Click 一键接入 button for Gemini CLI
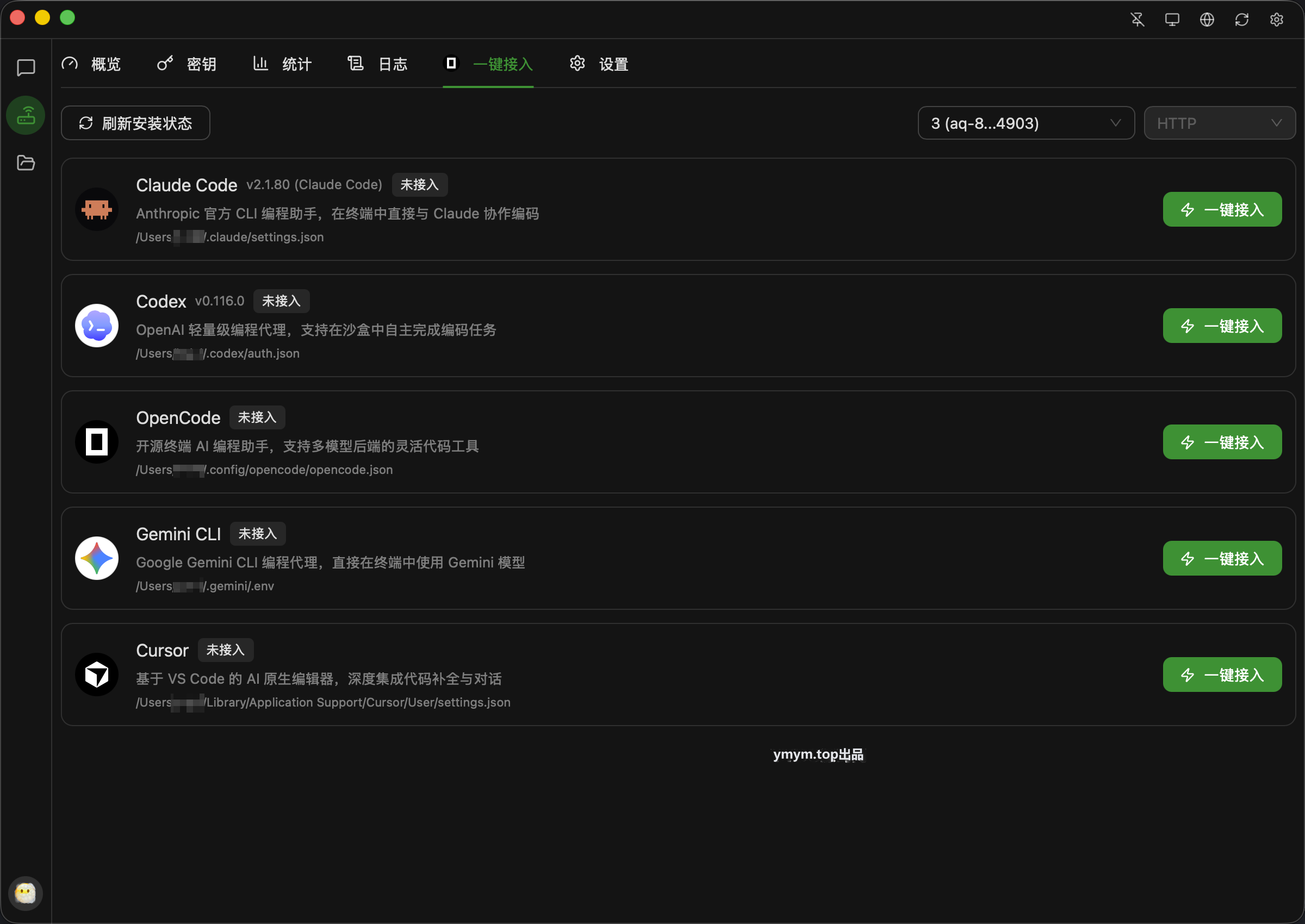Viewport: 1305px width, 924px height. pos(1222,558)
